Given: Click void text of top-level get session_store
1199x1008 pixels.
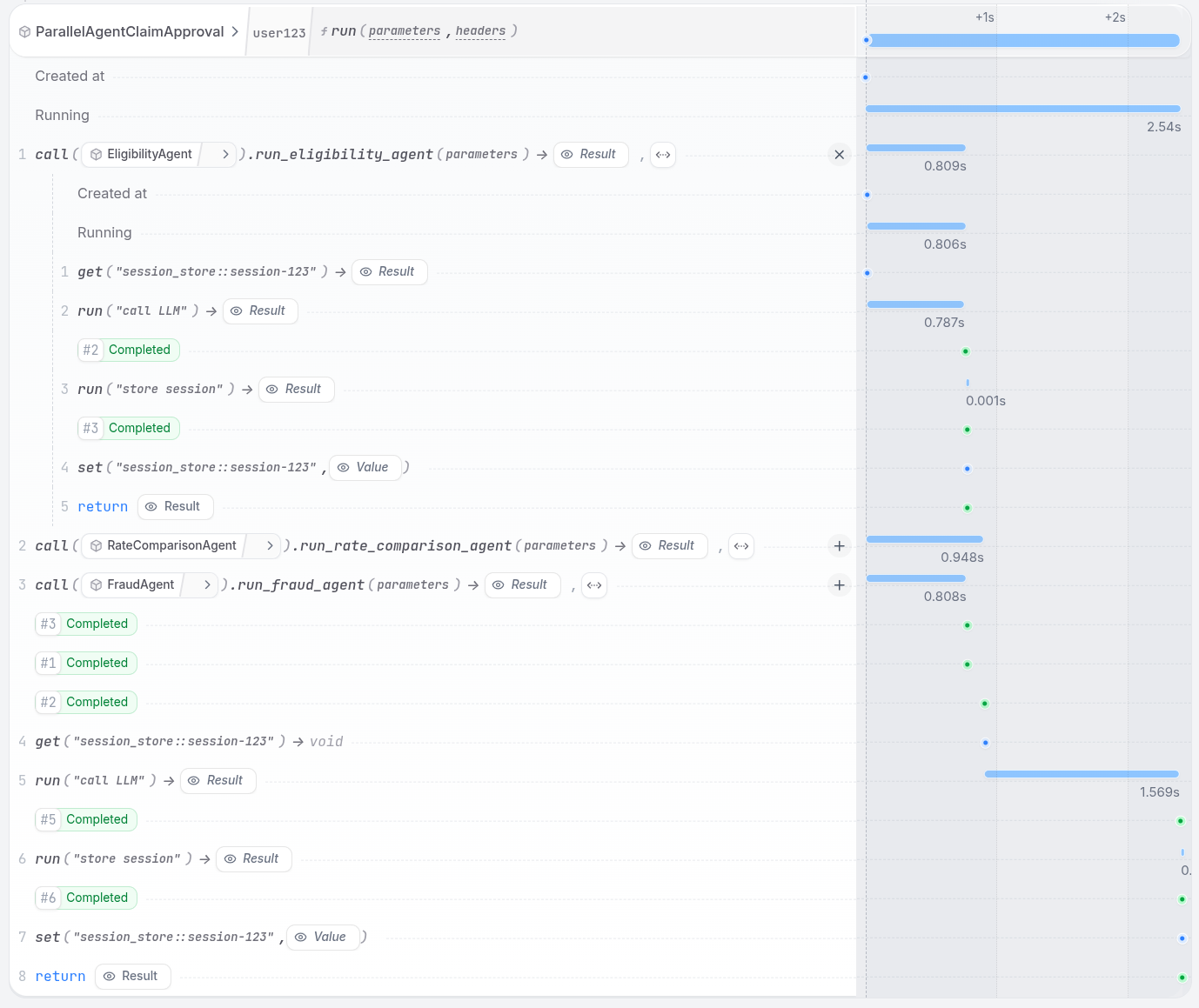Looking at the screenshot, I should coord(326,741).
